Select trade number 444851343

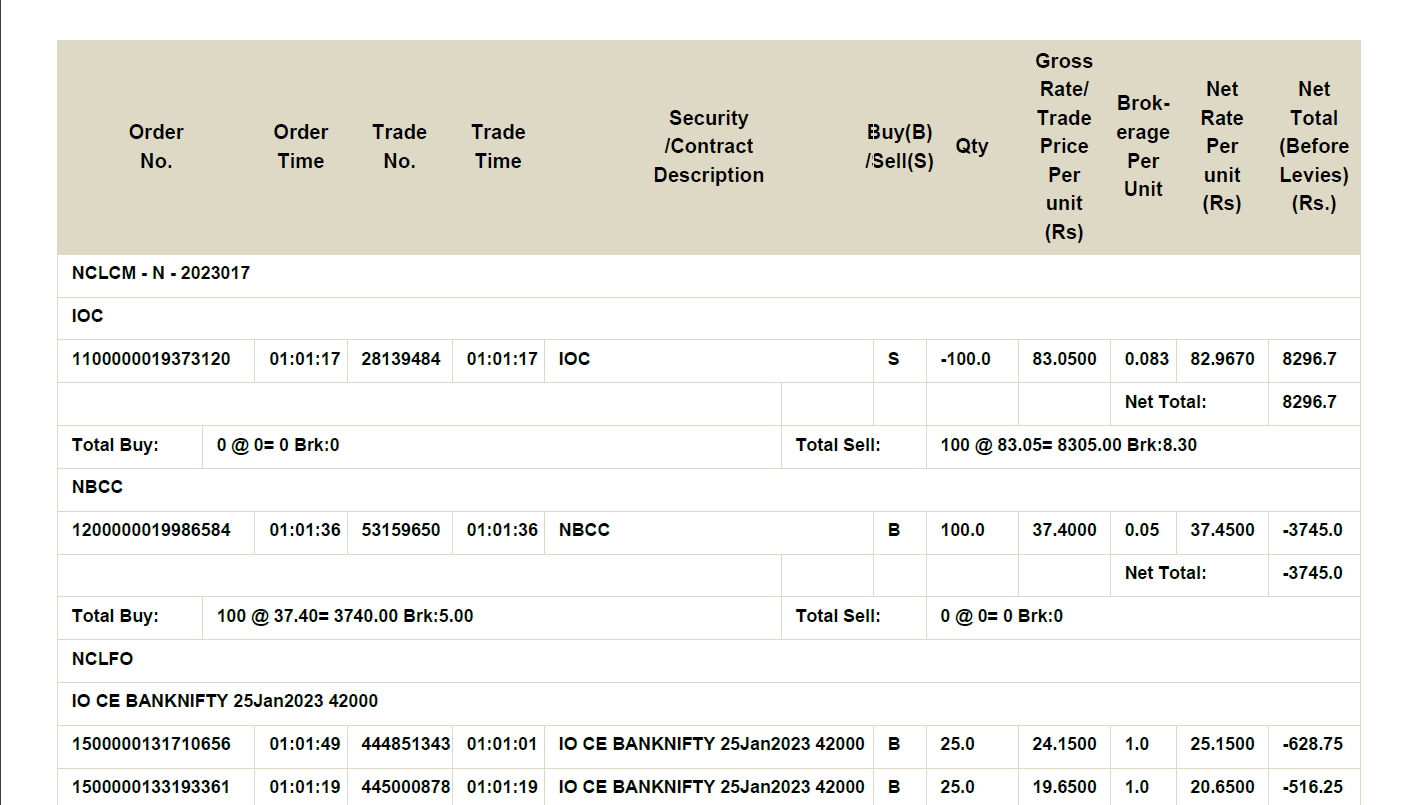pyautogui.click(x=406, y=744)
